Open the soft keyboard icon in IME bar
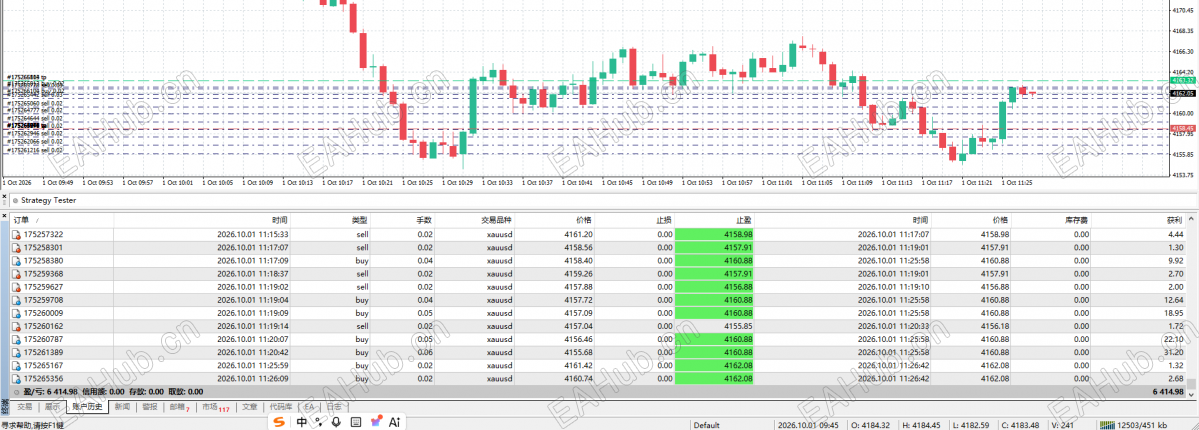1199x430 pixels. point(356,422)
